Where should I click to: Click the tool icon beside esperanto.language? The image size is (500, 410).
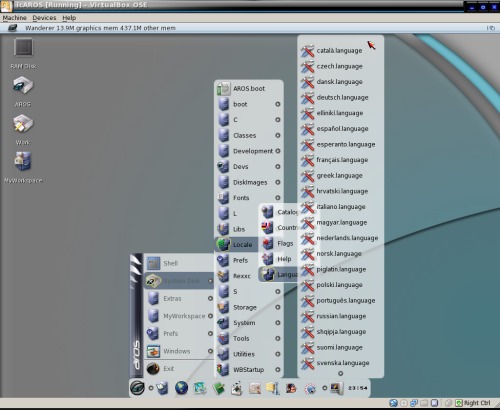coord(307,144)
